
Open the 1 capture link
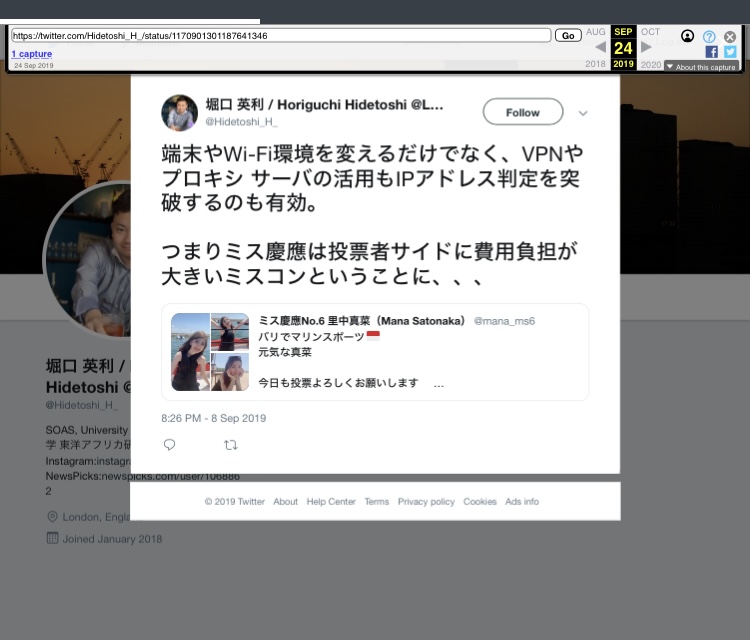[32, 54]
